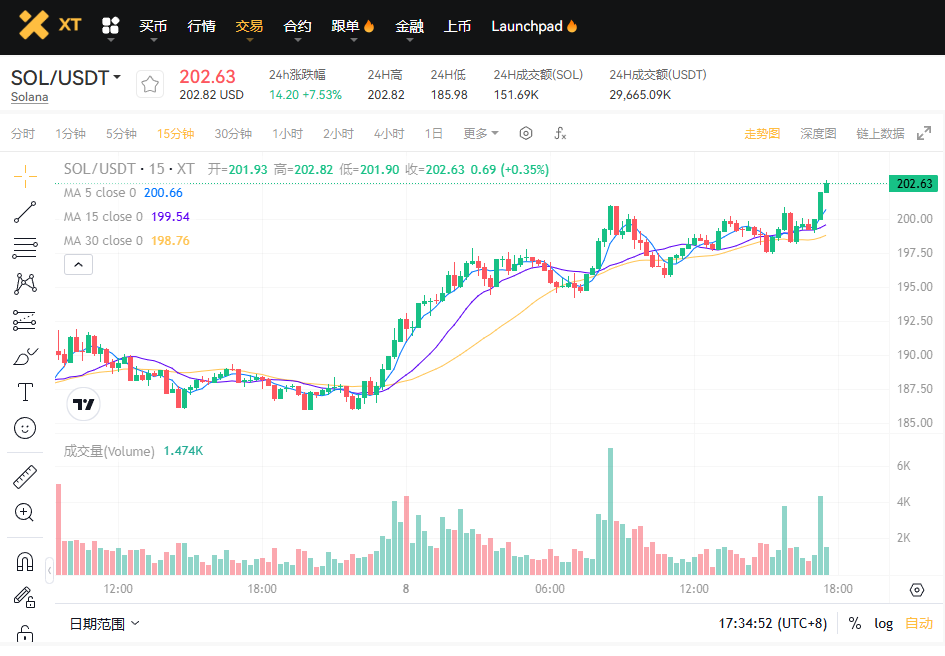945x656 pixels.
Task: Go to 行情 markets
Action: tap(201, 26)
